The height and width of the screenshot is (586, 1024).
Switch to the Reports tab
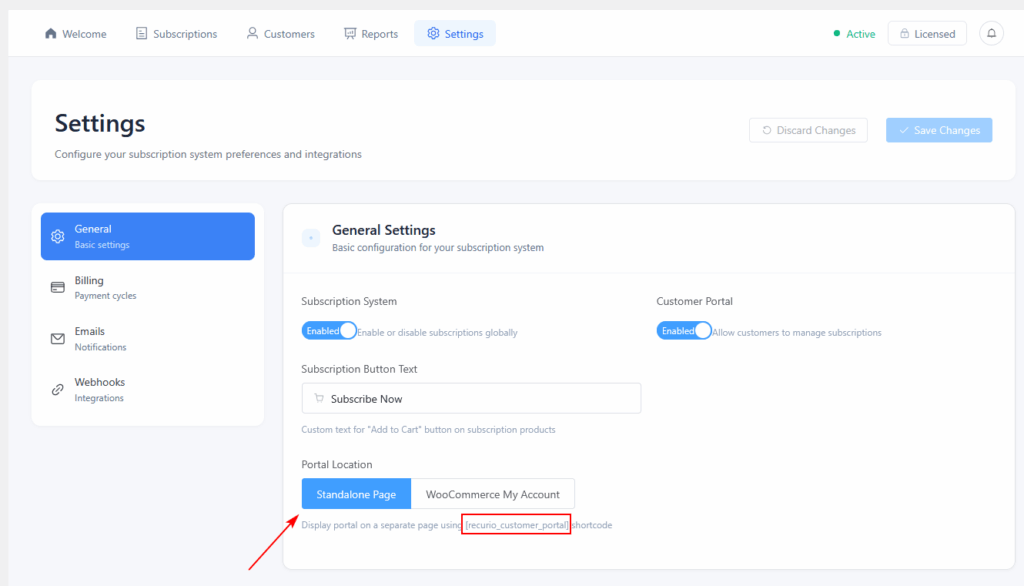click(x=370, y=34)
